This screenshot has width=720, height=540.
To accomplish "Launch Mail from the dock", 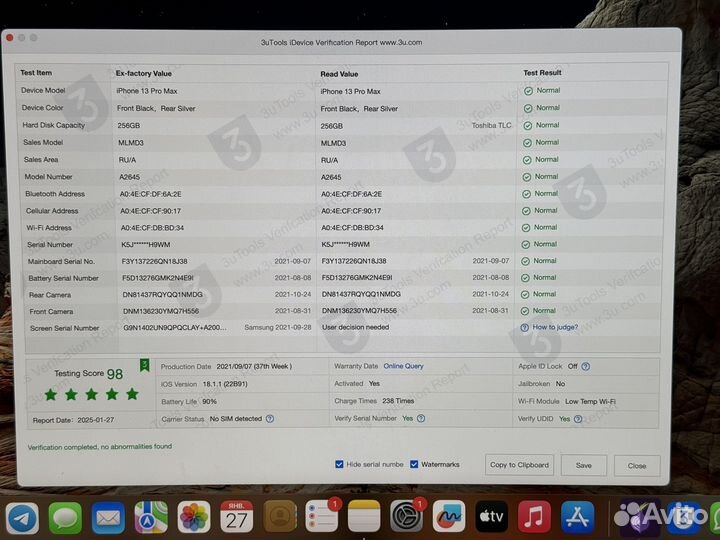I will click(108, 518).
